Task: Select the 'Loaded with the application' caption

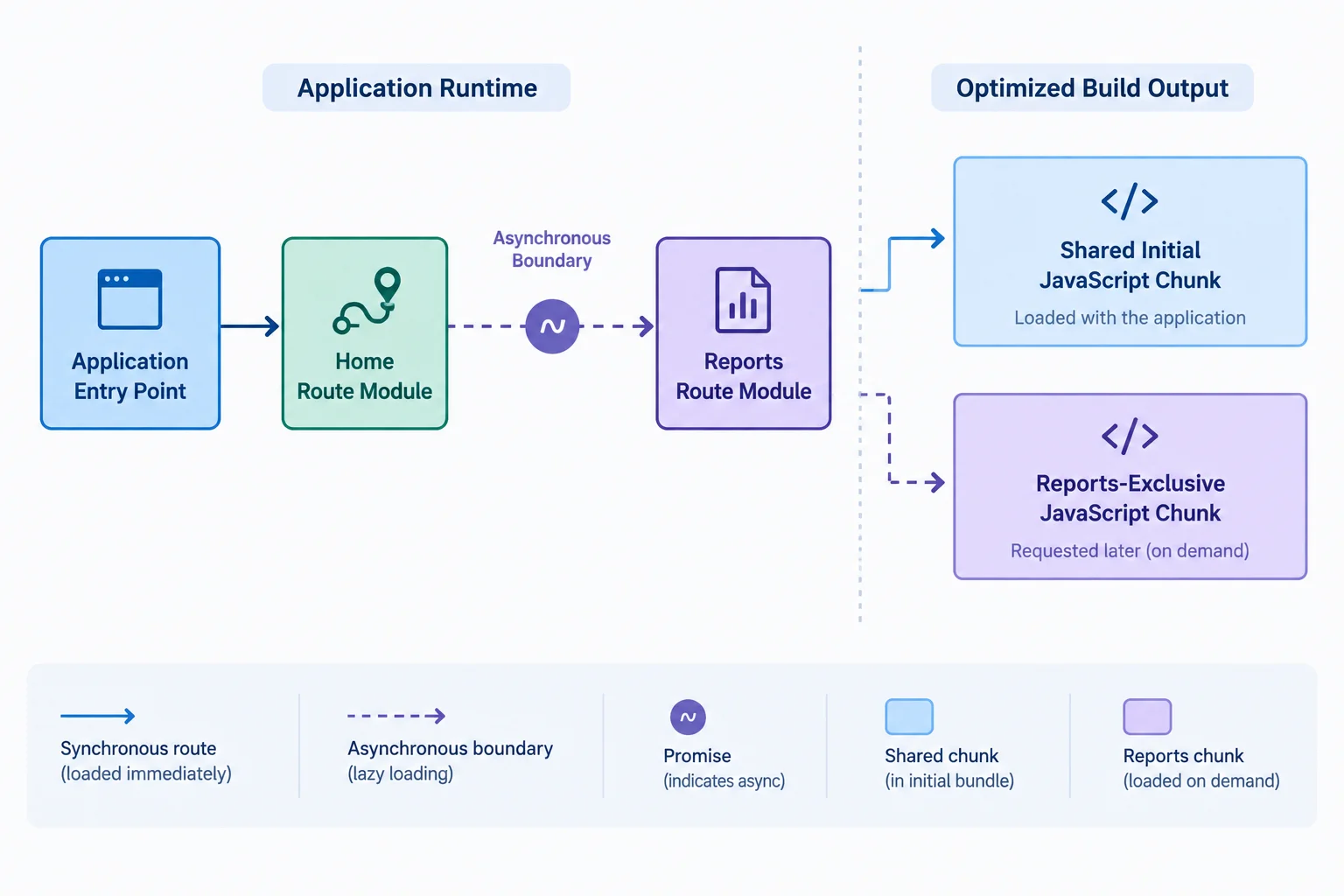Action: pyautogui.click(x=1130, y=318)
